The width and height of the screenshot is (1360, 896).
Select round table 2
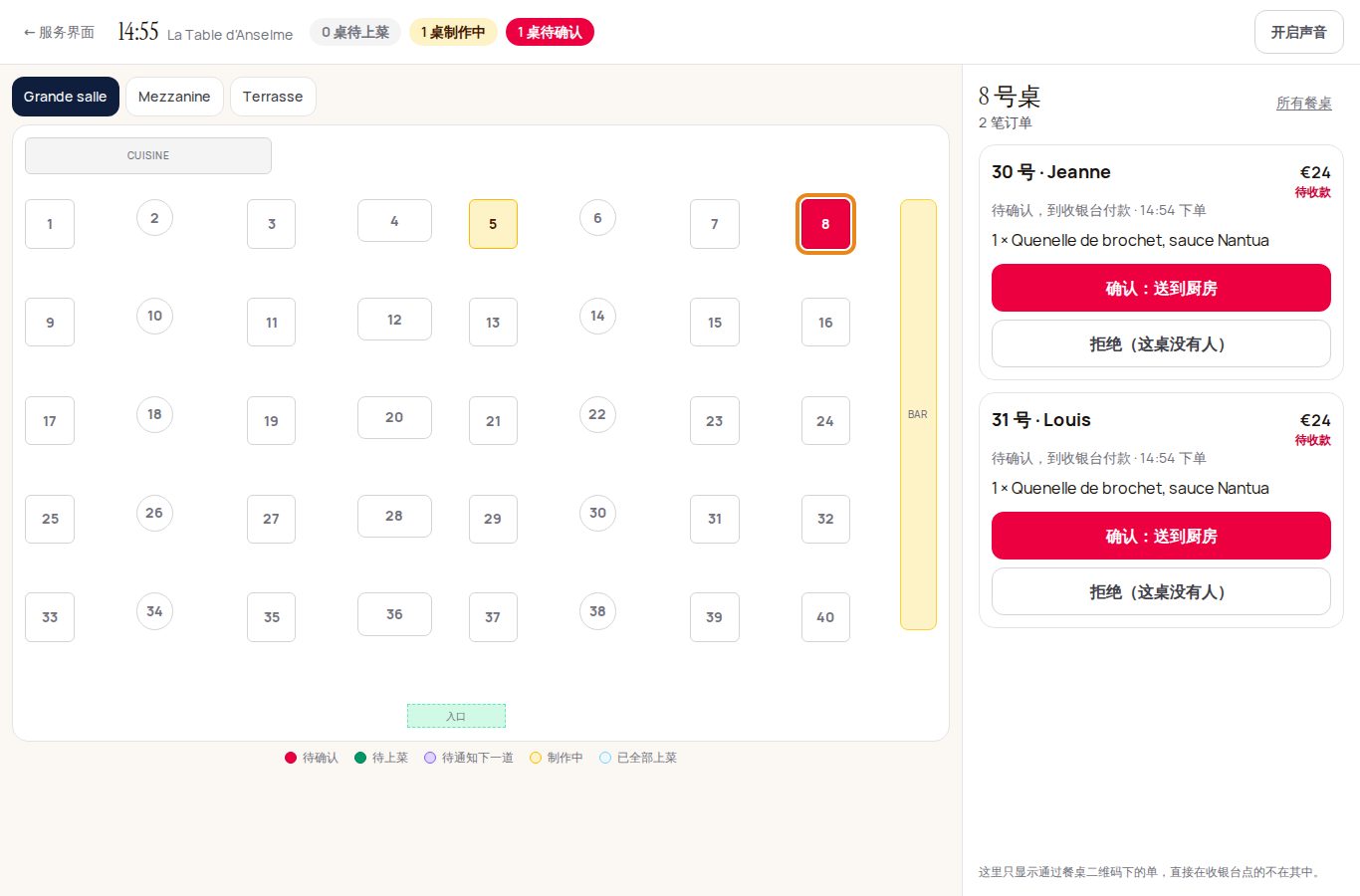click(x=154, y=218)
